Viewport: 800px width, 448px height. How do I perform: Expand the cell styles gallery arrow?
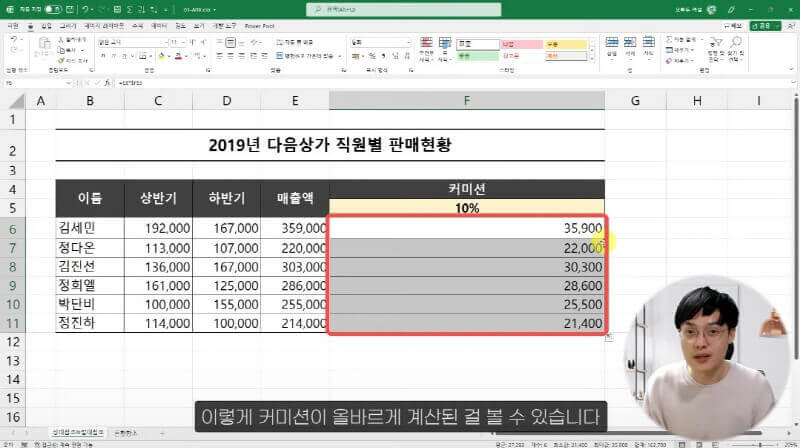coord(592,60)
